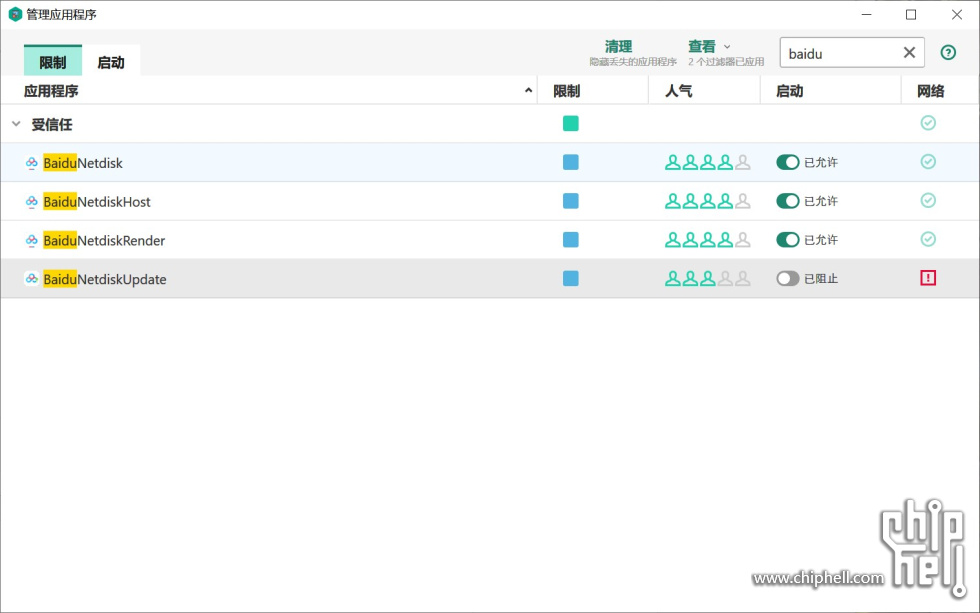Close the 管理应用程序 window
Image resolution: width=980 pixels, height=613 pixels.
click(x=956, y=14)
